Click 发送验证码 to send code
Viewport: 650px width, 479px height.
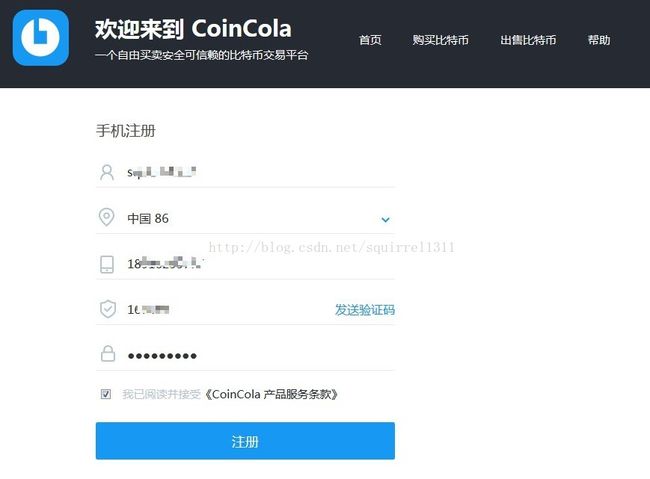click(365, 310)
